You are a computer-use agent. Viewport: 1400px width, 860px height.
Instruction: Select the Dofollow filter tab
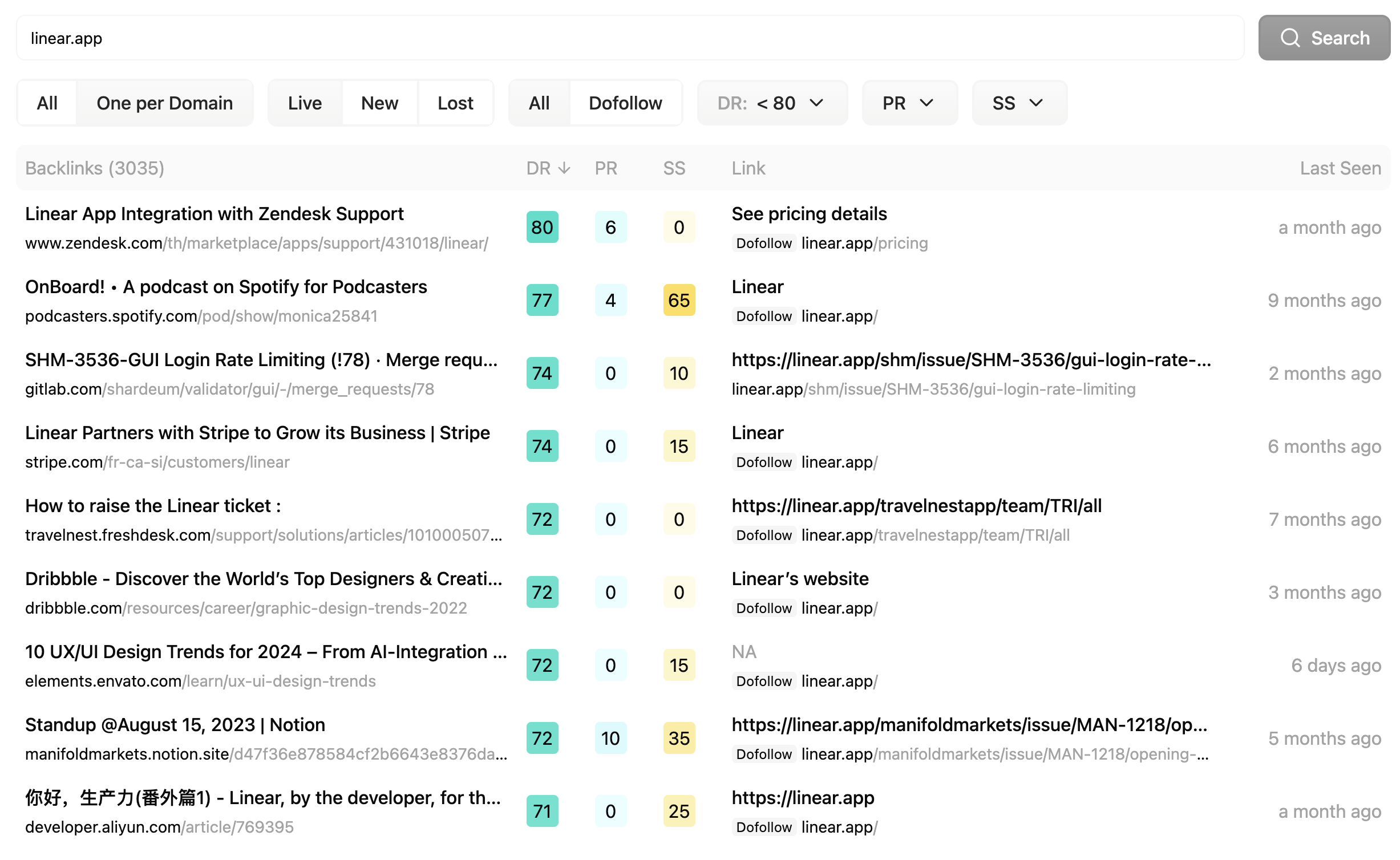tap(624, 102)
